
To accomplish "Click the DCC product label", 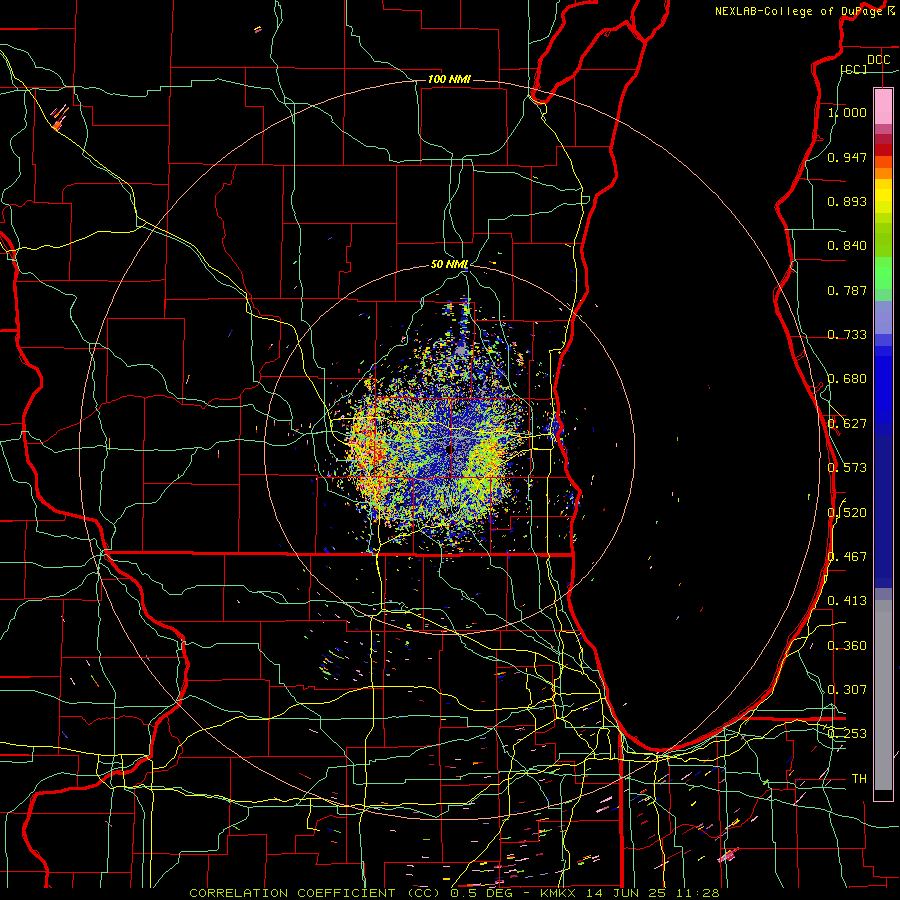I will tap(878, 60).
